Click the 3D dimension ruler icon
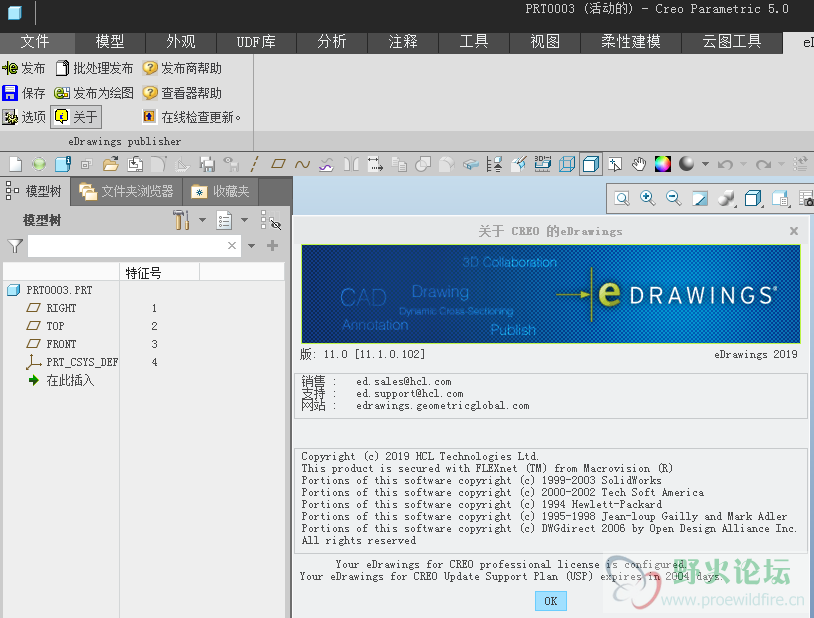 542,164
